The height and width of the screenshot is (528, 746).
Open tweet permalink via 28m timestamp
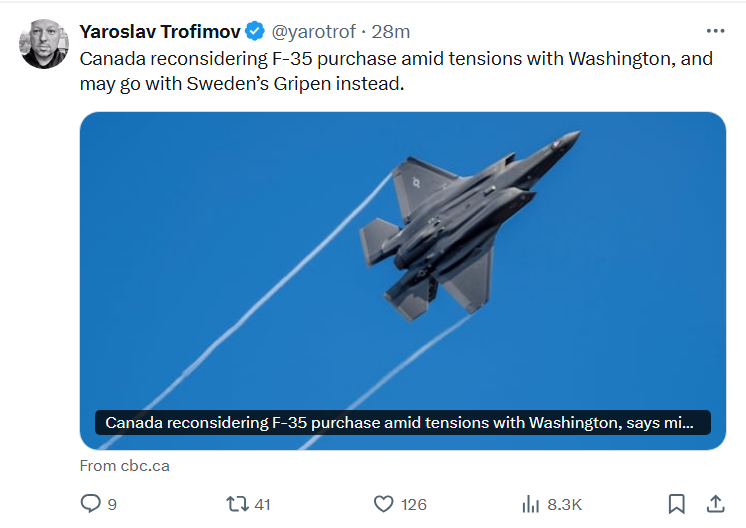pos(391,31)
